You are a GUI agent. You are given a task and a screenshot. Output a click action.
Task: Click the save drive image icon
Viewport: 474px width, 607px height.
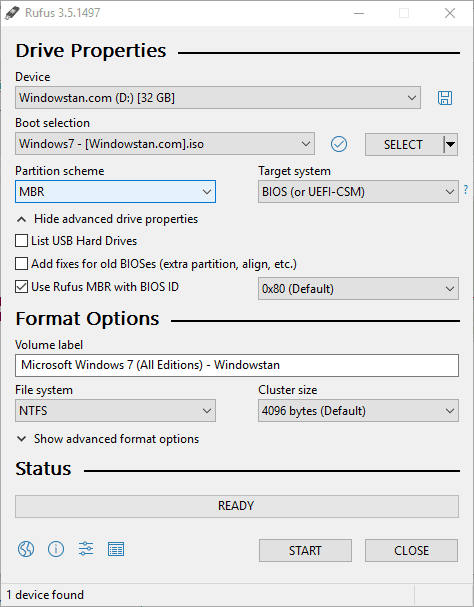coord(445,98)
